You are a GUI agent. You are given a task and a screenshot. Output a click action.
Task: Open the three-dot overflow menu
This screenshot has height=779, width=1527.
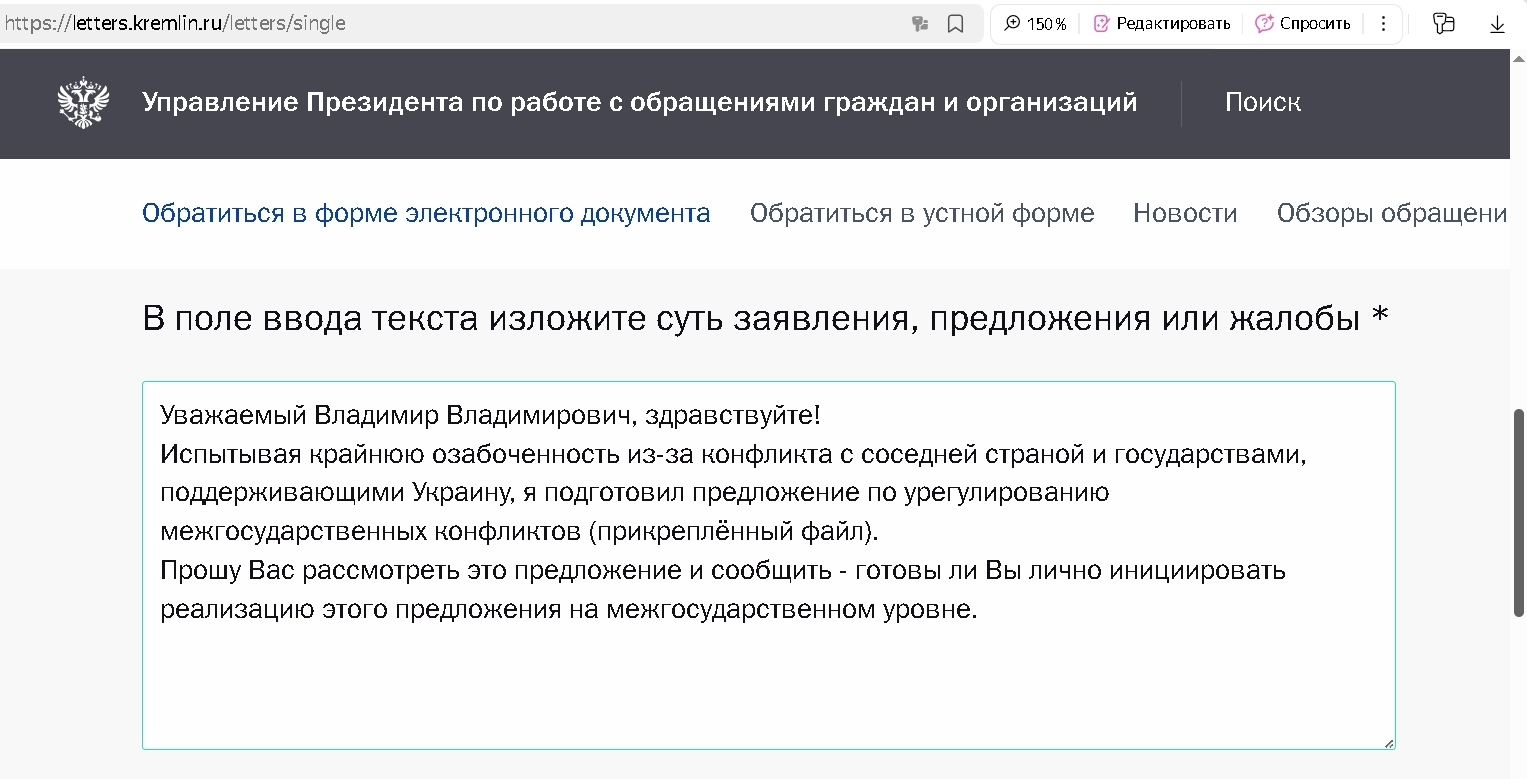pyautogui.click(x=1383, y=23)
